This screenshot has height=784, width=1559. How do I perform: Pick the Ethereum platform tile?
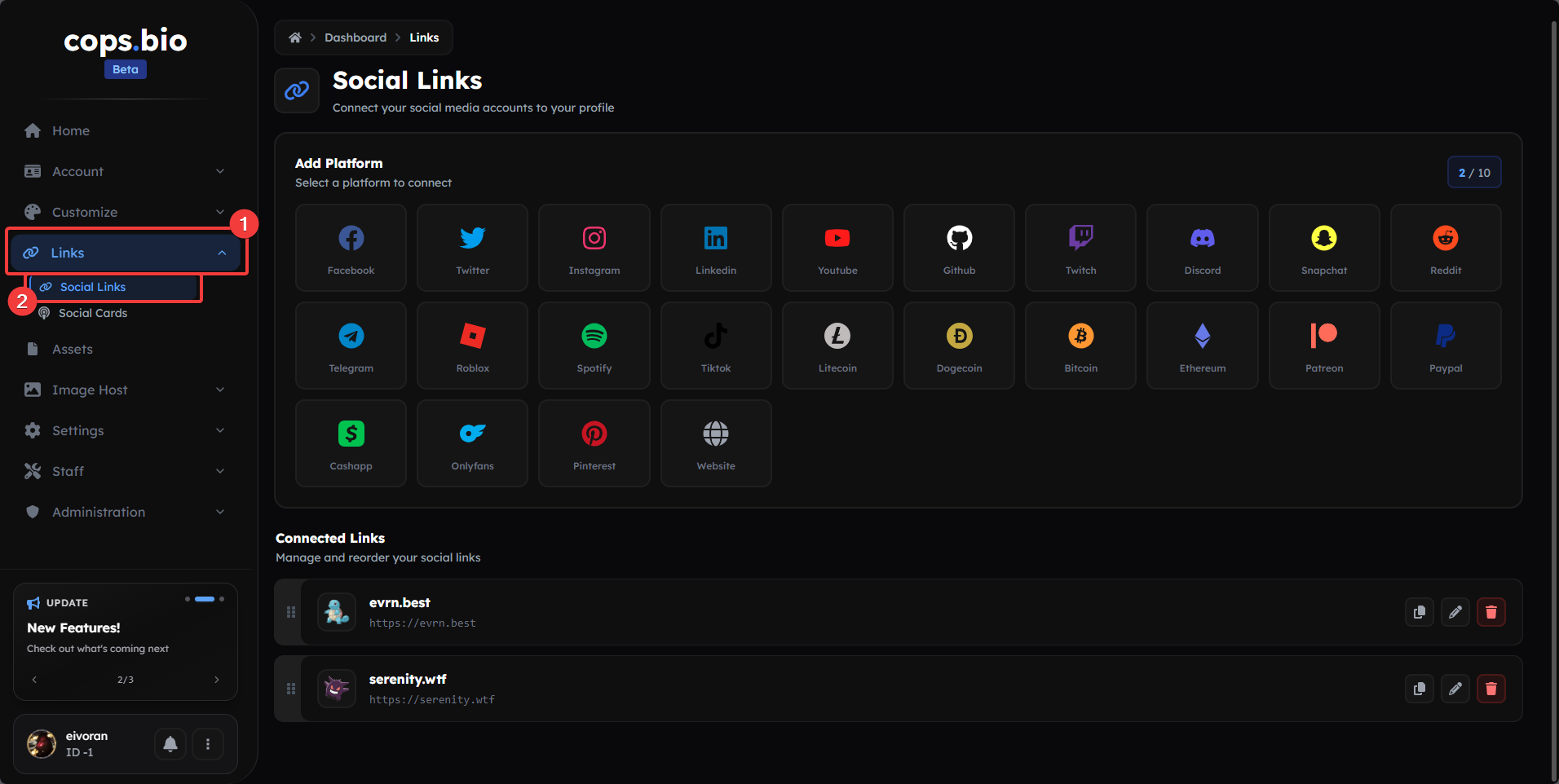(1202, 346)
